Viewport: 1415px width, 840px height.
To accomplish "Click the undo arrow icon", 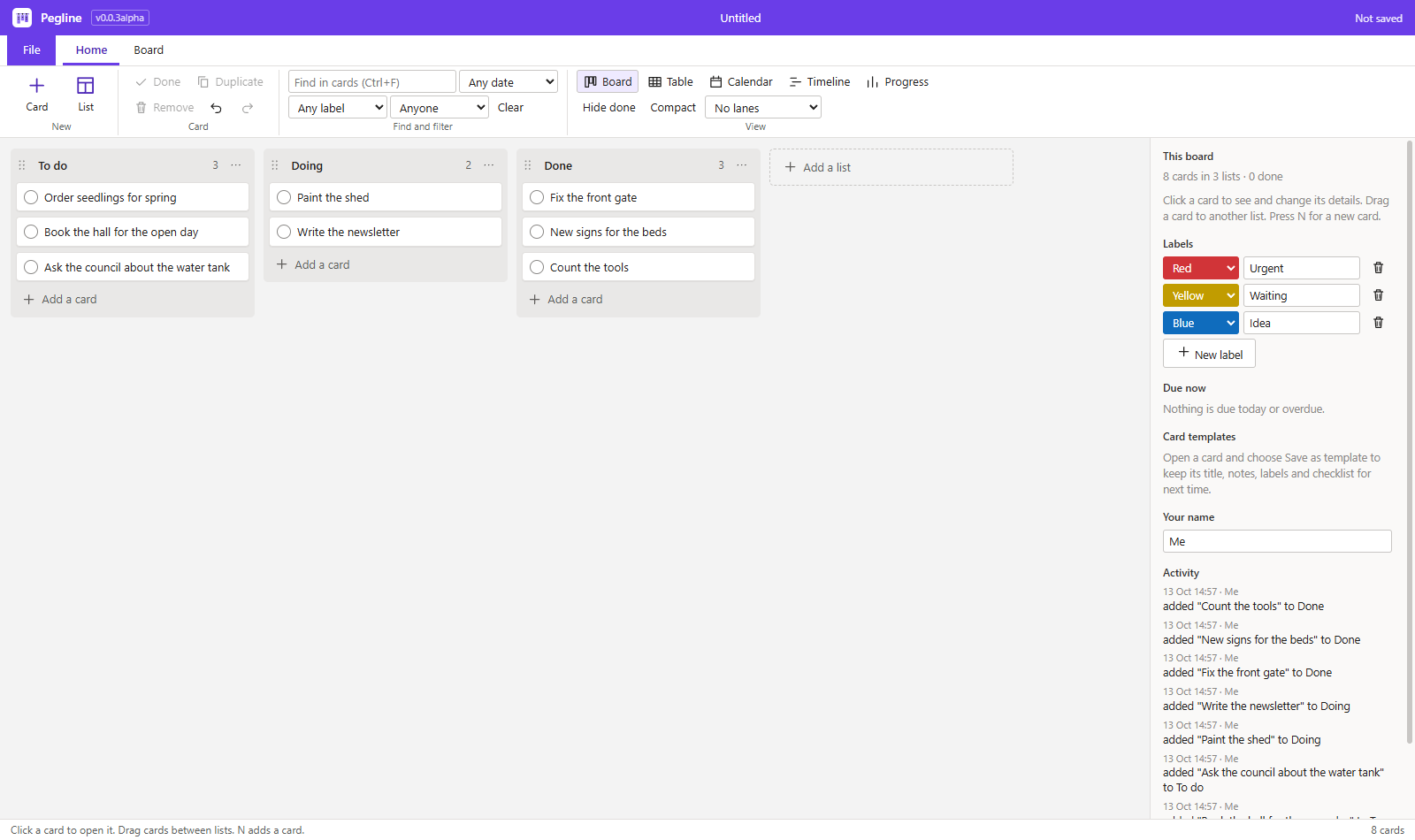I will pos(217,108).
